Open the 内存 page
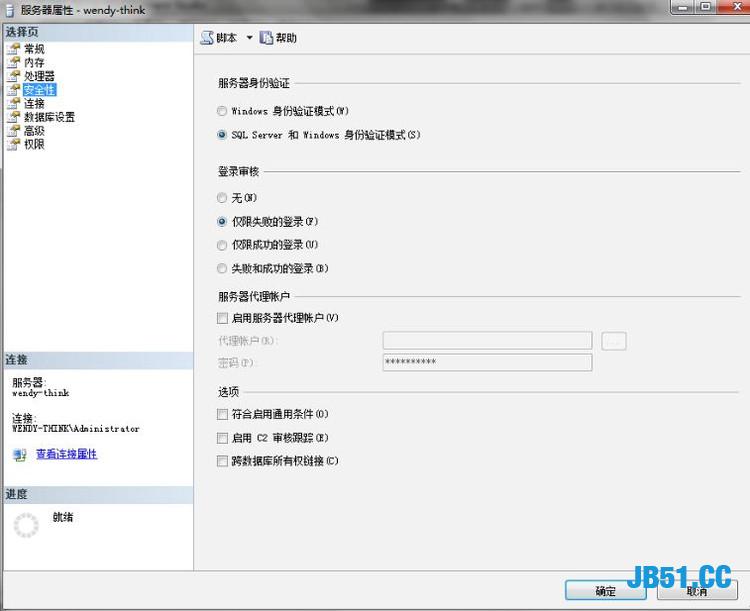 [x=34, y=62]
